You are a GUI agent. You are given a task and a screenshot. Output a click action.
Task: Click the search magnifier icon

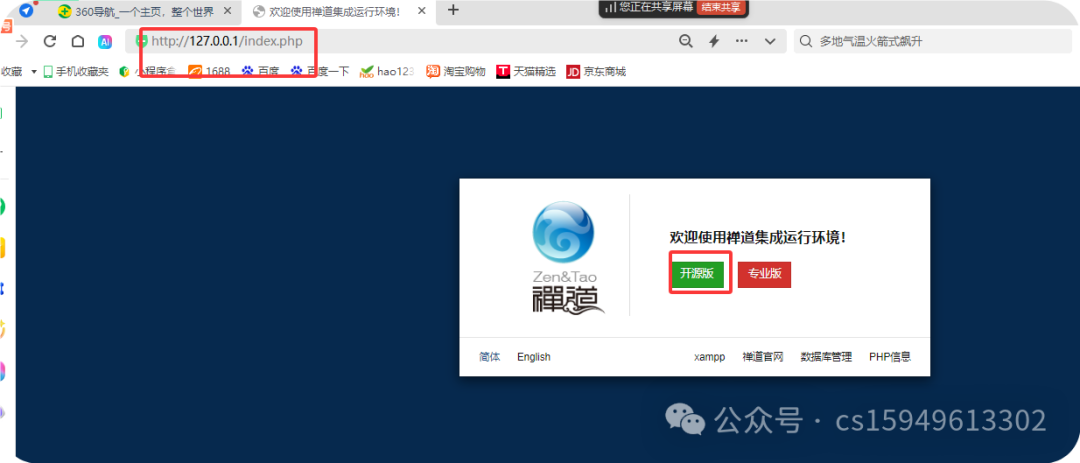[x=806, y=41]
